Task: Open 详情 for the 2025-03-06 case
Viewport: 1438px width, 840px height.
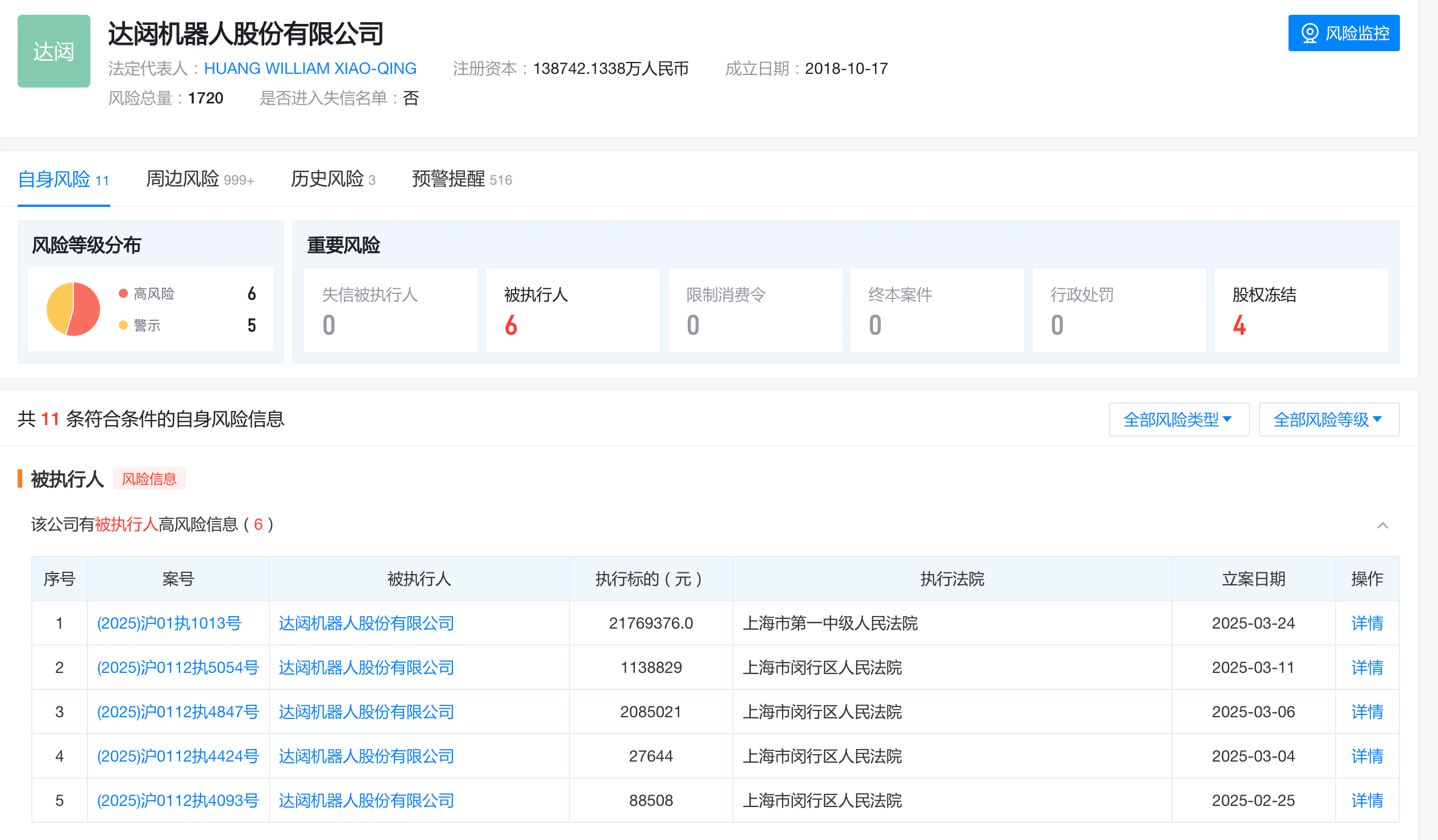Action: point(1368,712)
